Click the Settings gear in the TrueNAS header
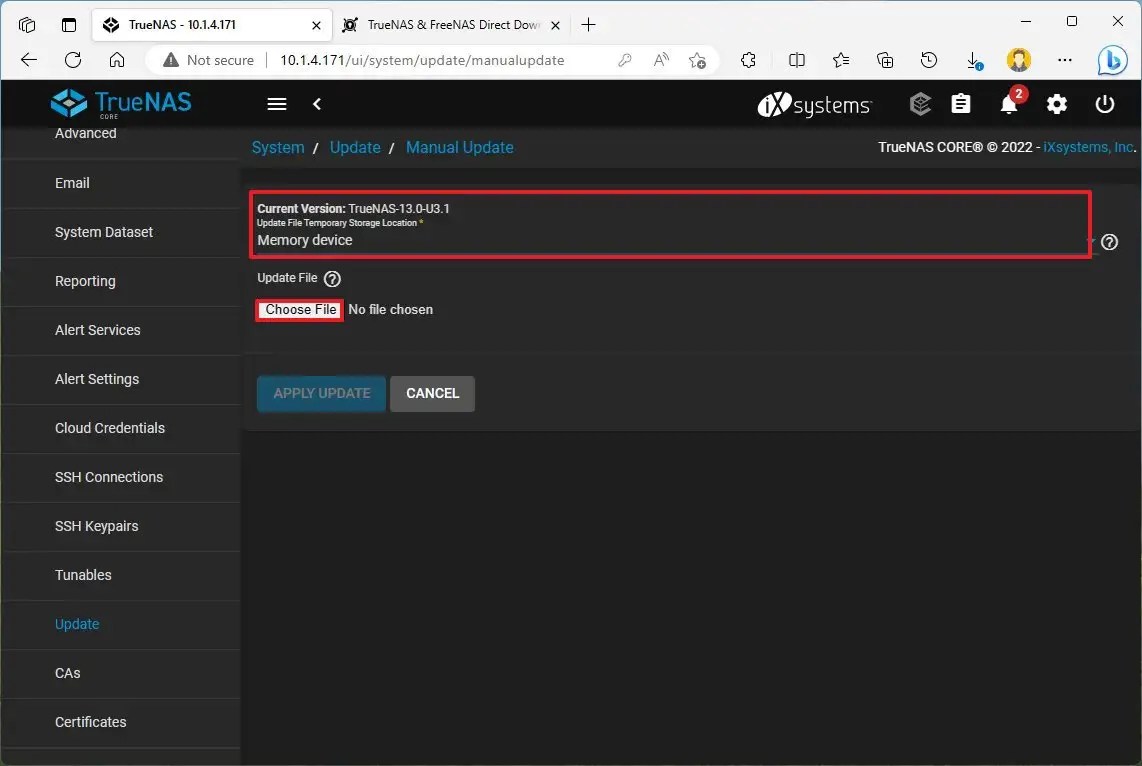Image resolution: width=1142 pixels, height=766 pixels. click(x=1057, y=104)
